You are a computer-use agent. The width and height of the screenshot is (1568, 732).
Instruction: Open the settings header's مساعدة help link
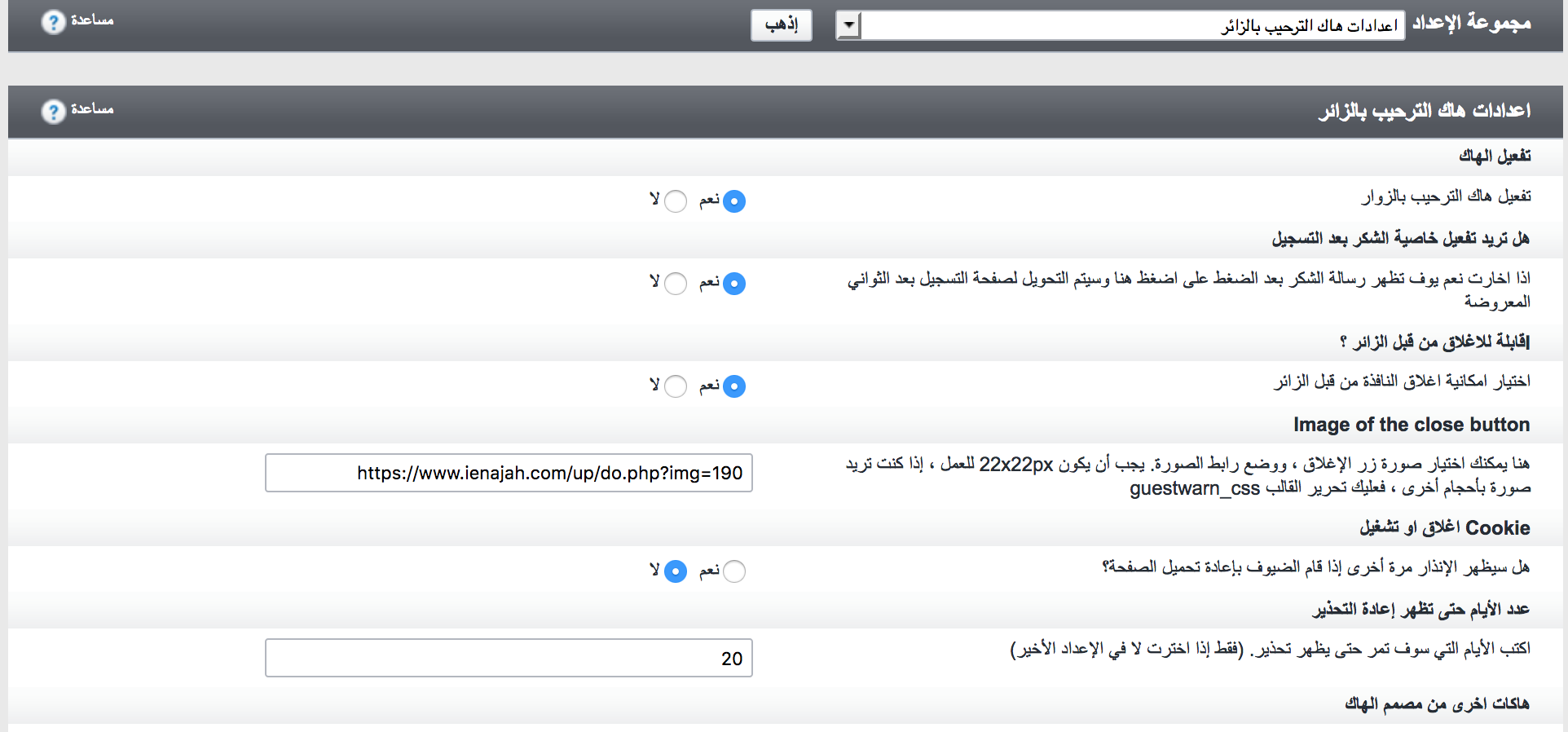[91, 109]
